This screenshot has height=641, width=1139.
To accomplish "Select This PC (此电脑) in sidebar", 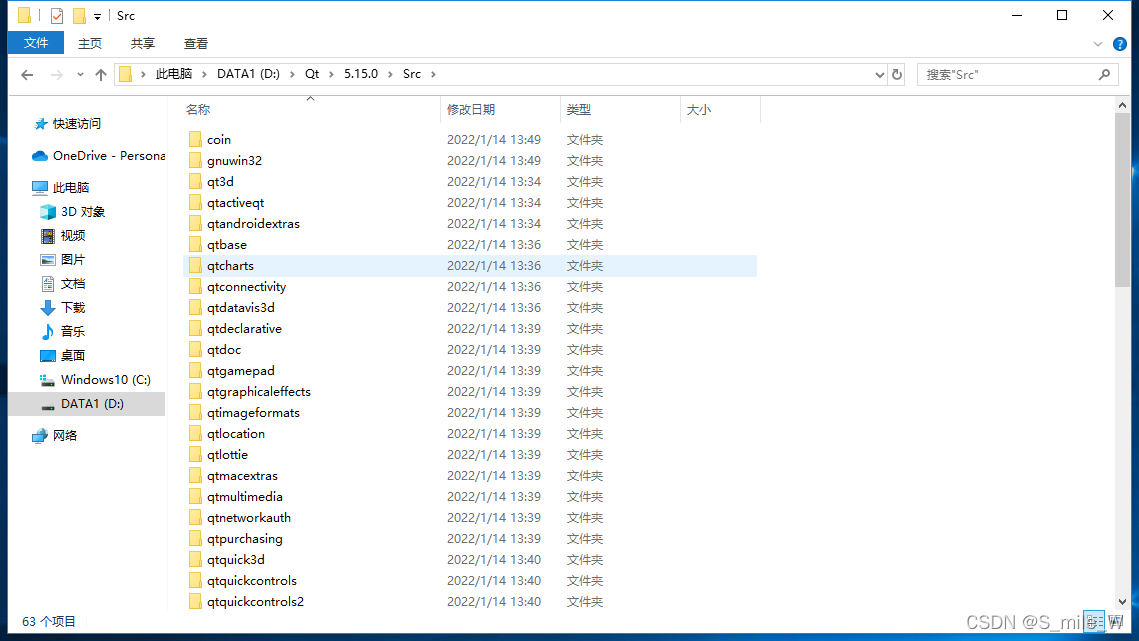I will pyautogui.click(x=61, y=188).
